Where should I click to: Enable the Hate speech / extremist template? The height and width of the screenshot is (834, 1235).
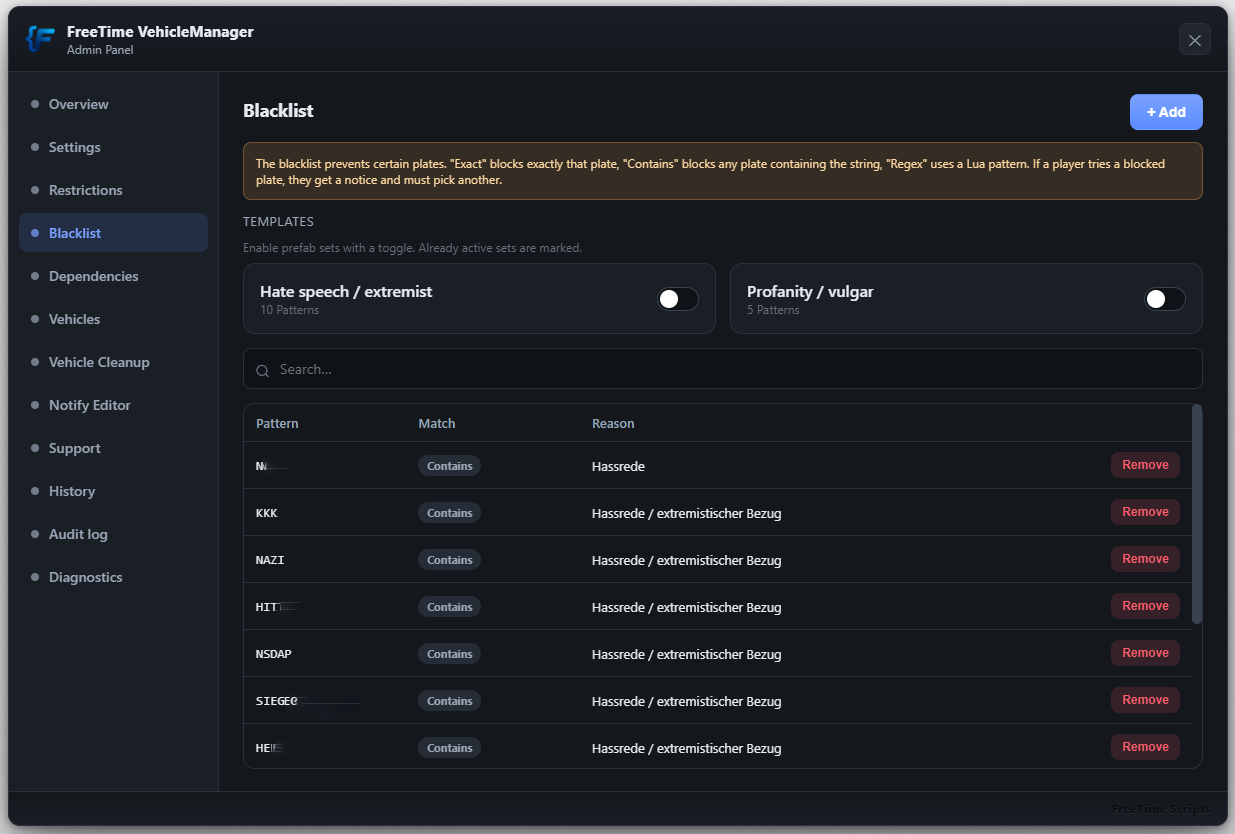(677, 299)
